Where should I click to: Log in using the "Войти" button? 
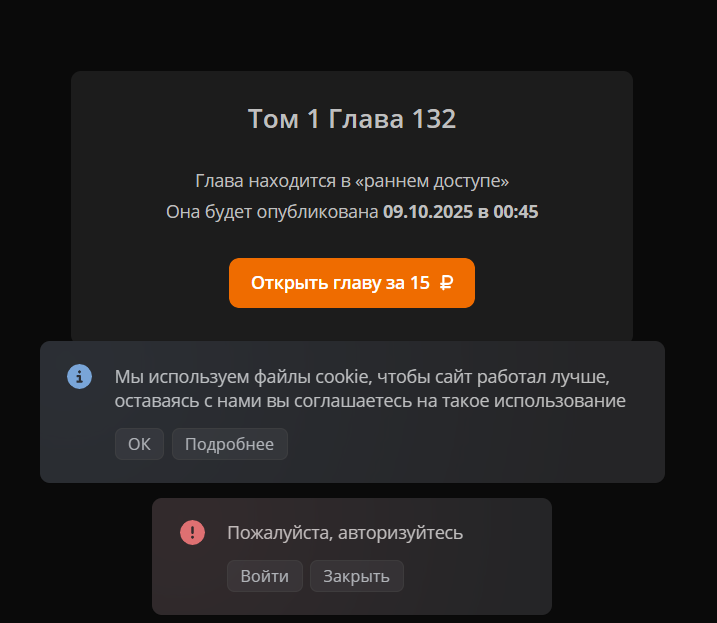click(x=265, y=576)
